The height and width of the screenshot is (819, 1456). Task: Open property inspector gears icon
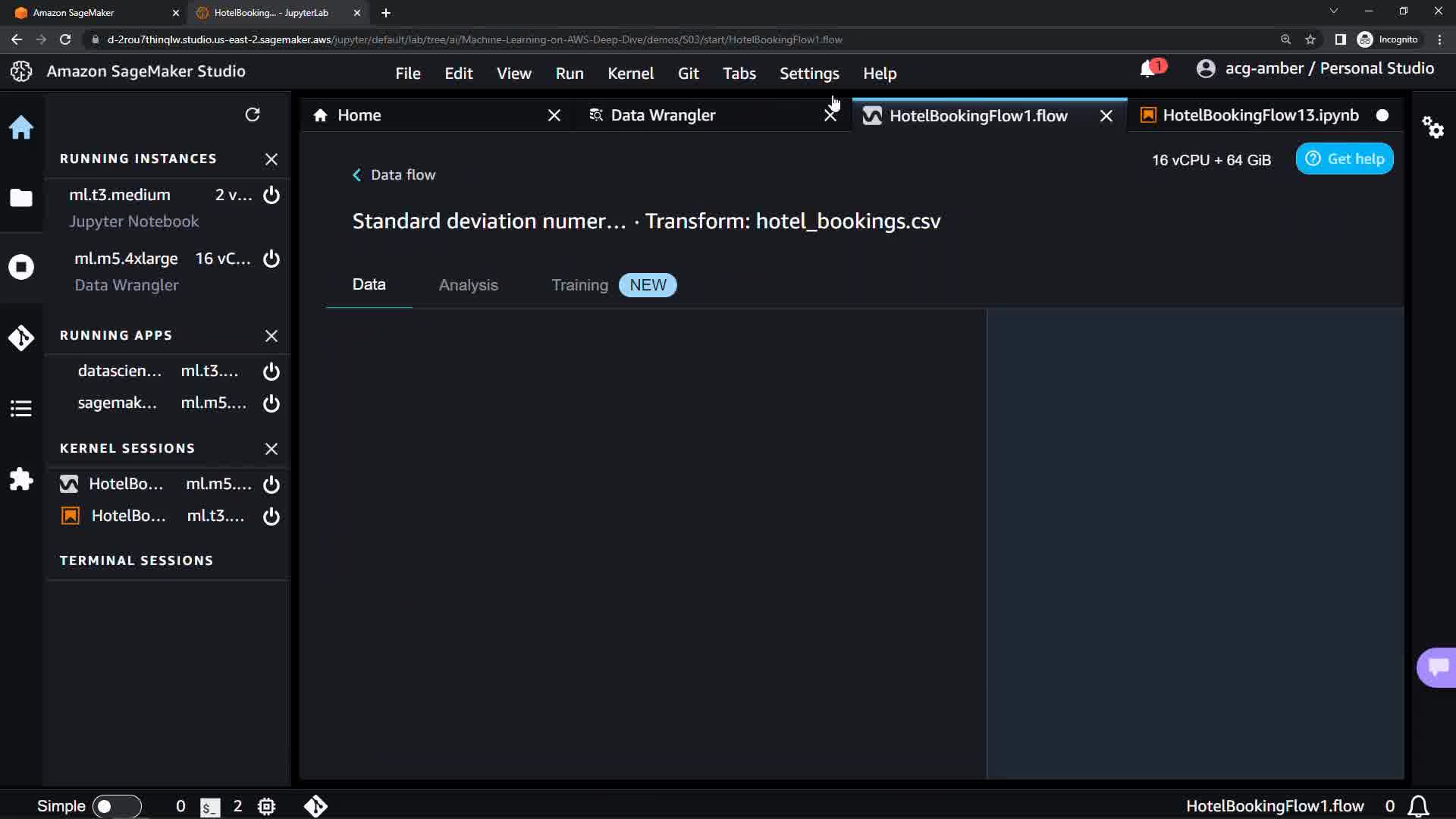(1432, 127)
